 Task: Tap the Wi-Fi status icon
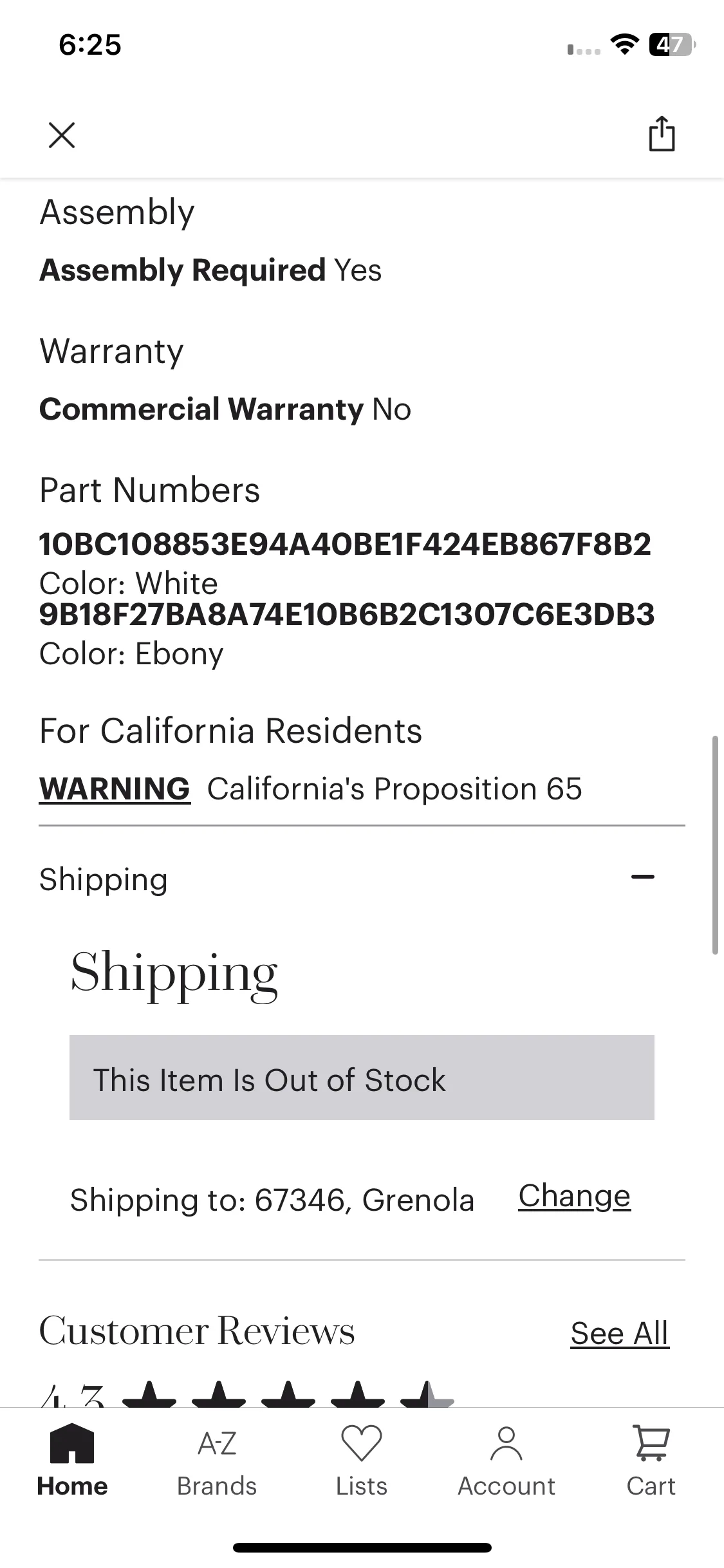point(624,45)
